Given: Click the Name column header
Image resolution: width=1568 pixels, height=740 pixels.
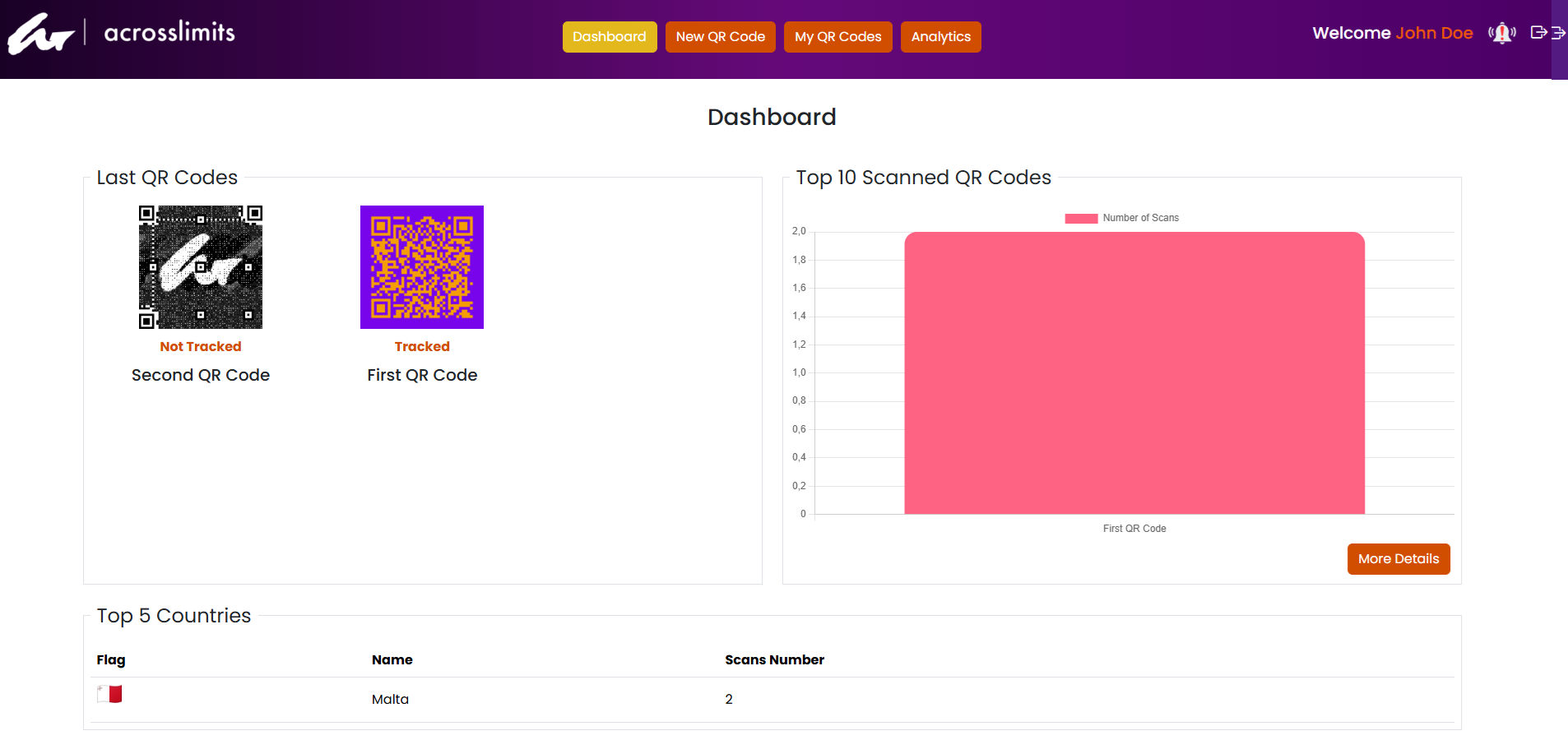Looking at the screenshot, I should (x=392, y=660).
